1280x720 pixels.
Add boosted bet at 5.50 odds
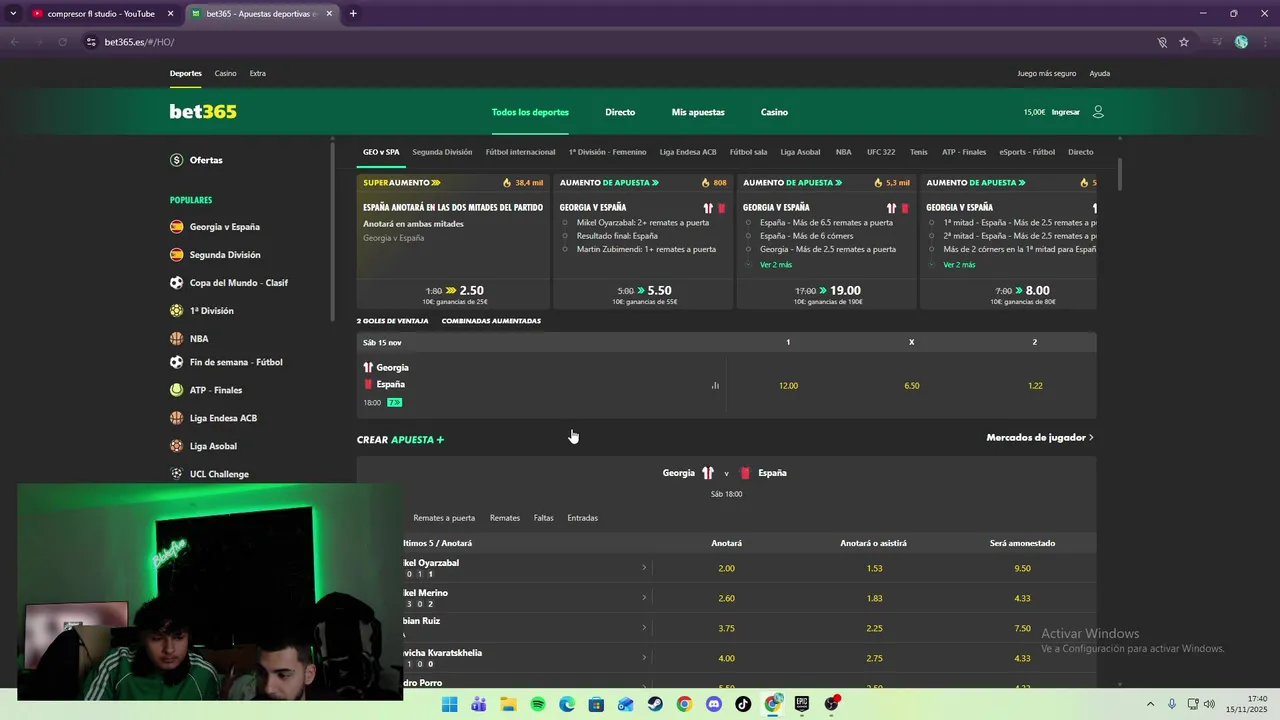pyautogui.click(x=643, y=294)
